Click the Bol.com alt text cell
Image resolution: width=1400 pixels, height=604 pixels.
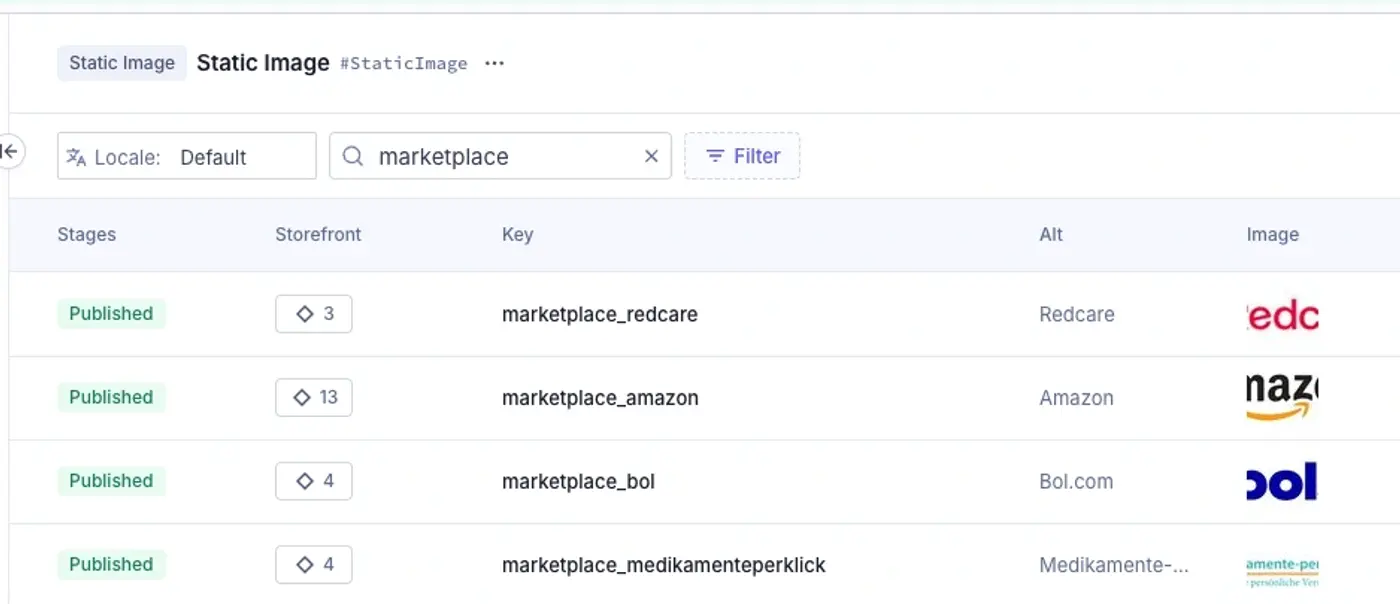pos(1076,481)
